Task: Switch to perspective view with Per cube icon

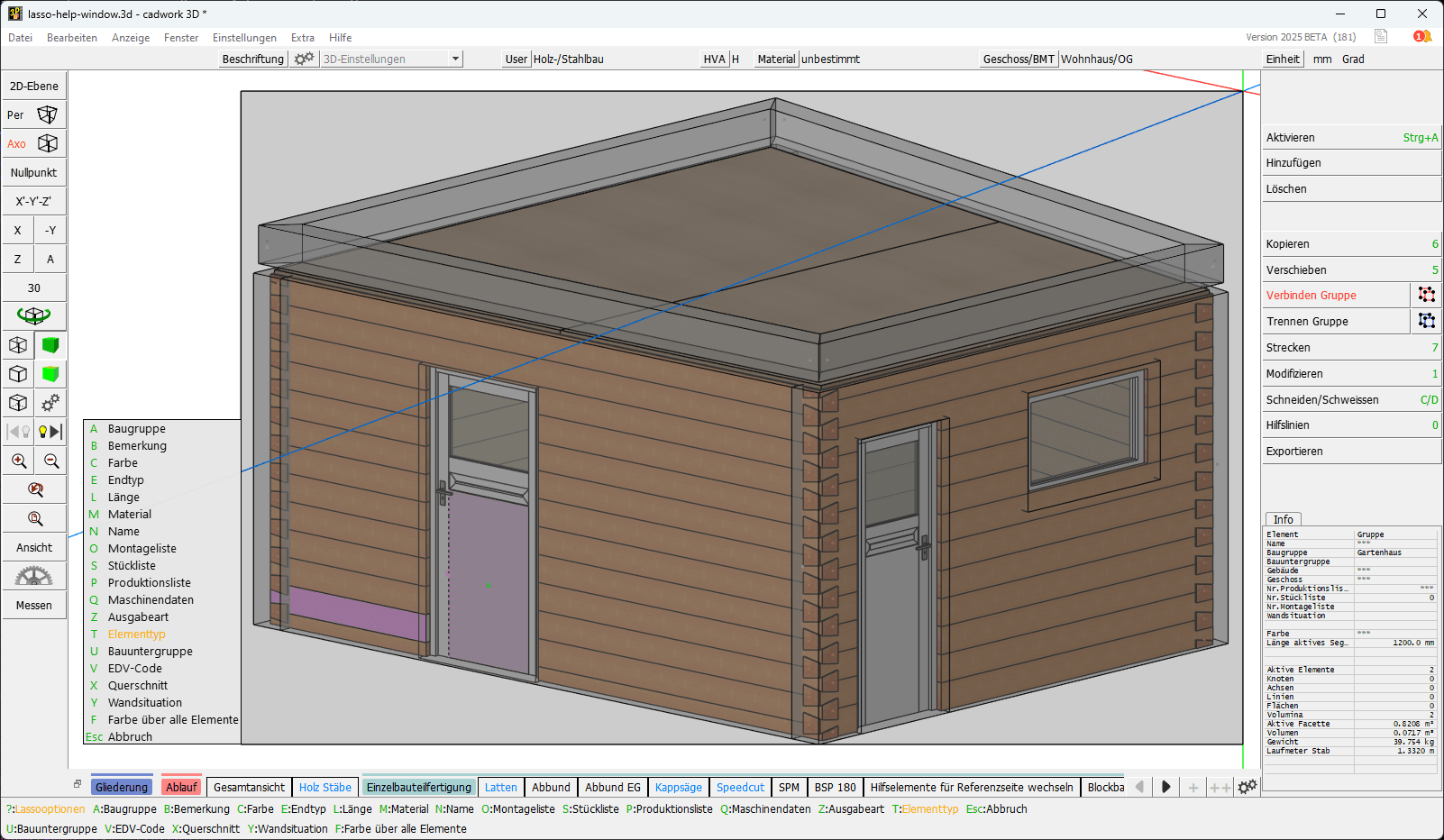Action: pyautogui.click(x=47, y=115)
